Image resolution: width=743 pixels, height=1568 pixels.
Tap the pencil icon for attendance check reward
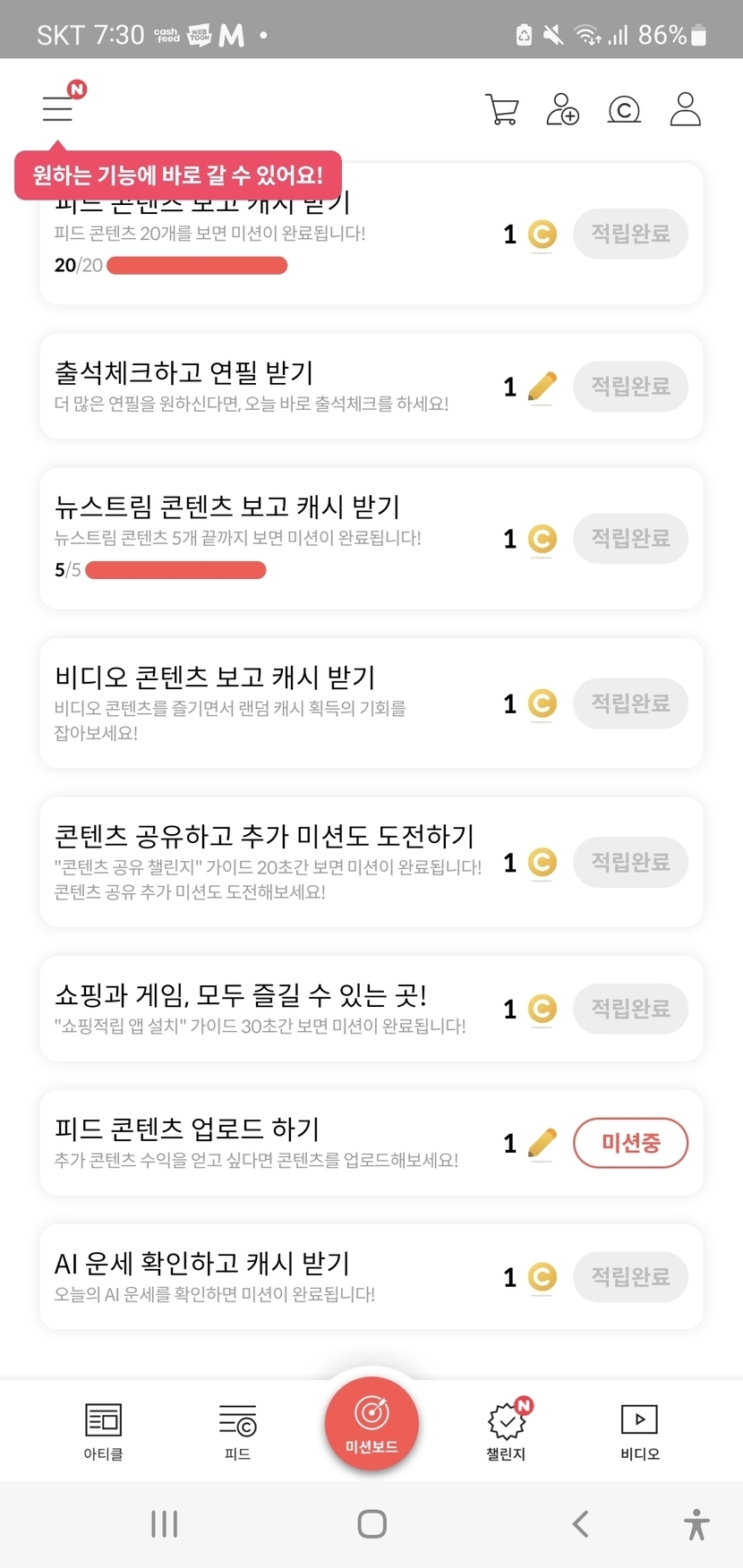click(x=542, y=387)
